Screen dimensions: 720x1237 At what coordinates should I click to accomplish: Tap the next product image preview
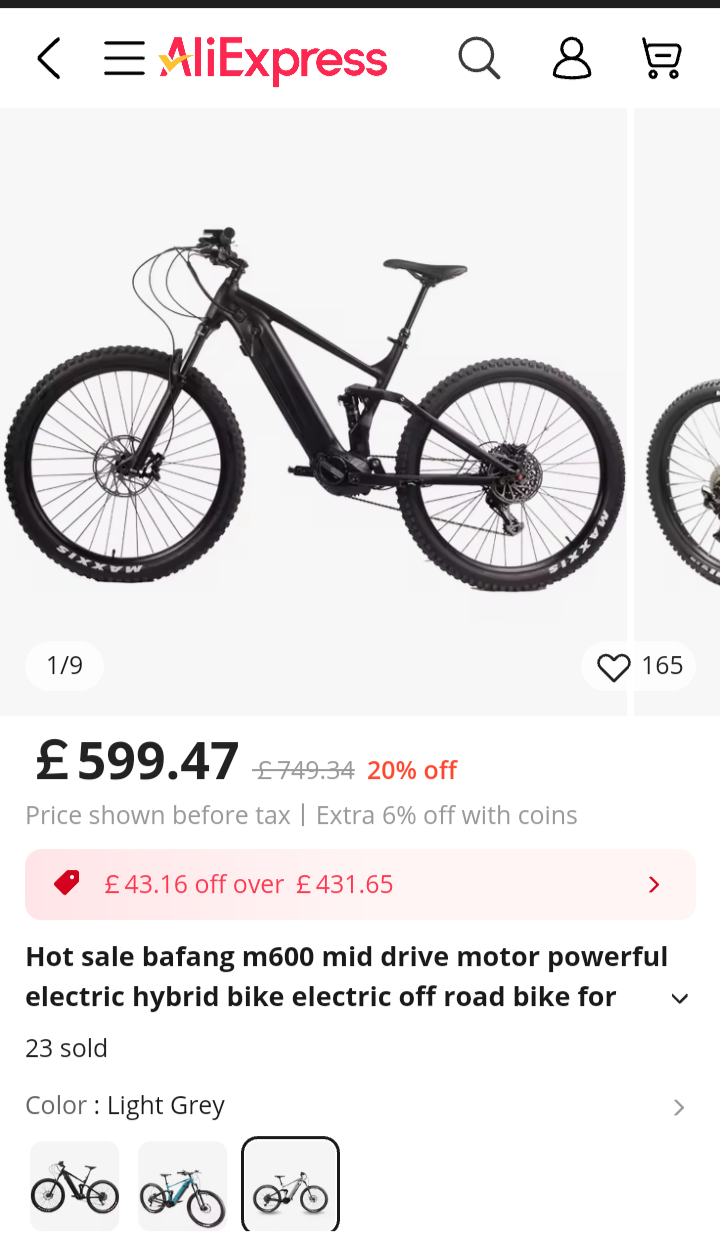[680, 410]
